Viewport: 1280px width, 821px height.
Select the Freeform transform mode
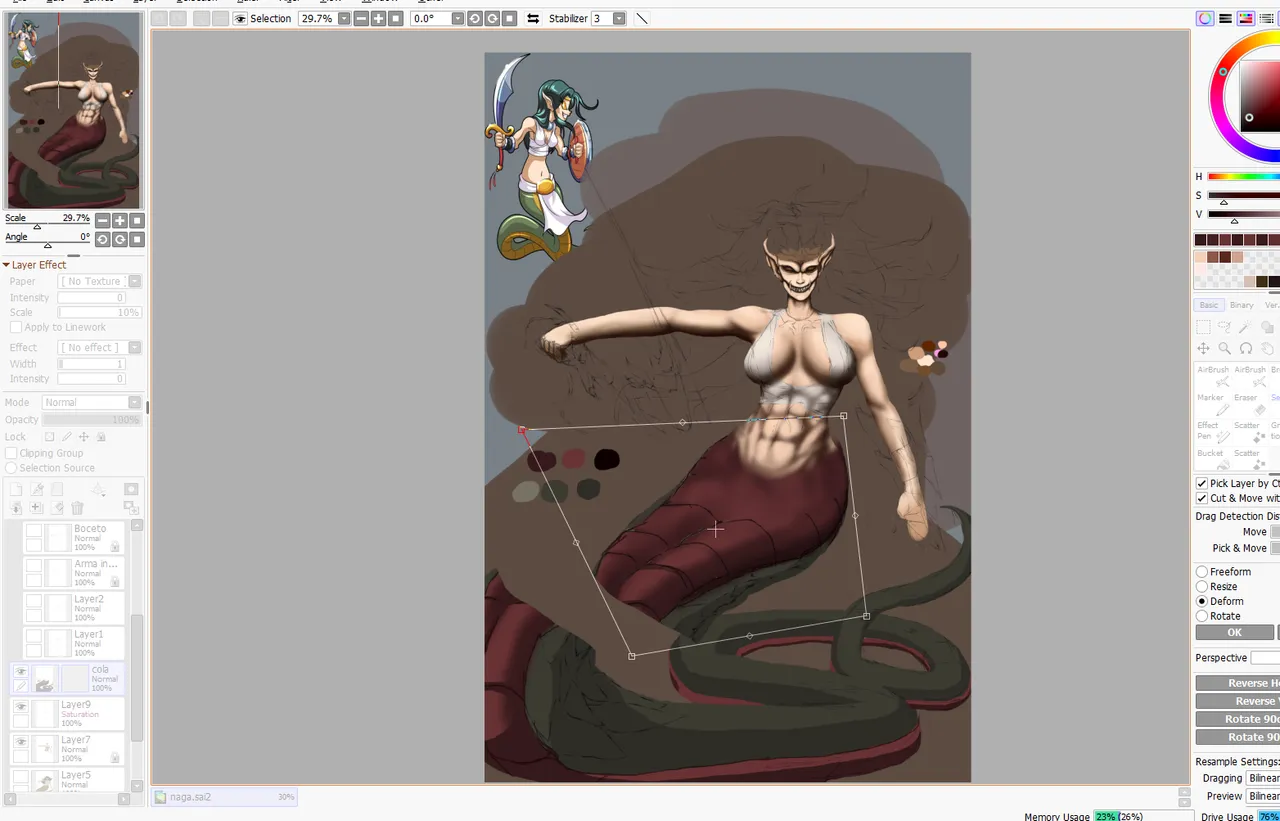pyautogui.click(x=1202, y=572)
